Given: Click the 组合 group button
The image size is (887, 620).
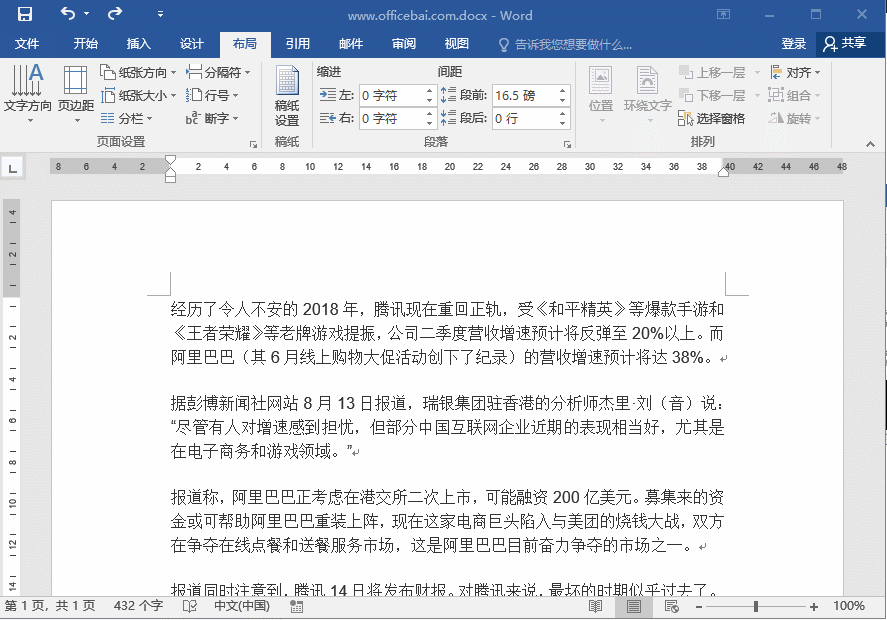Looking at the screenshot, I should point(795,96).
